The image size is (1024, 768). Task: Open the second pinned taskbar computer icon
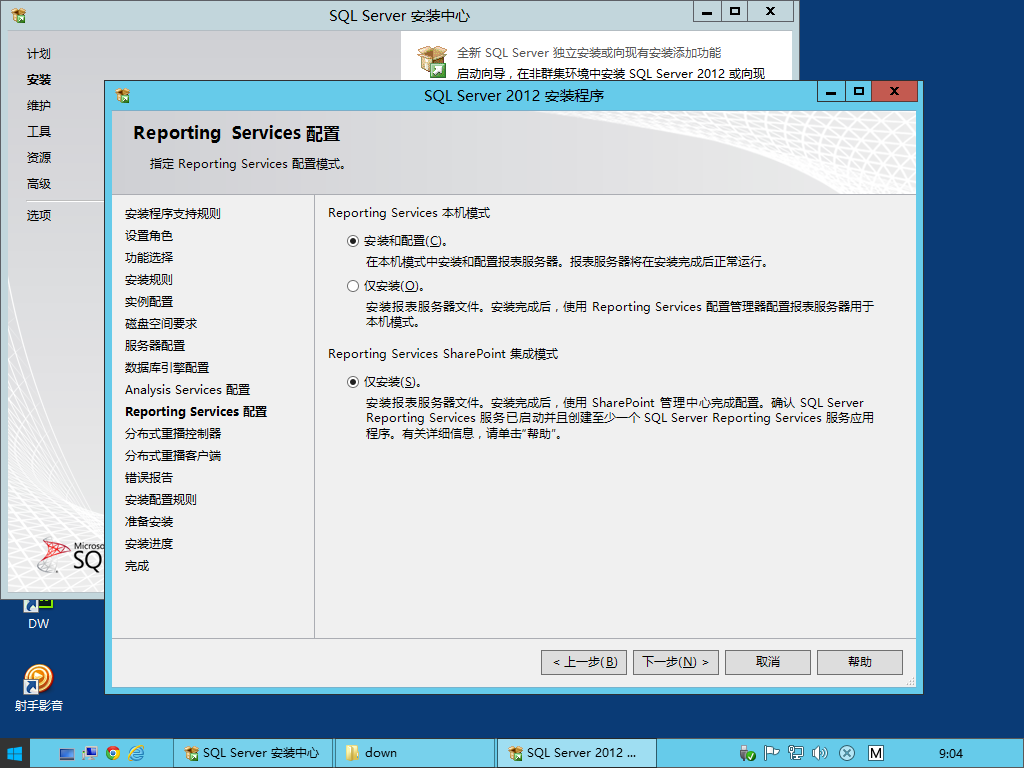[x=89, y=754]
